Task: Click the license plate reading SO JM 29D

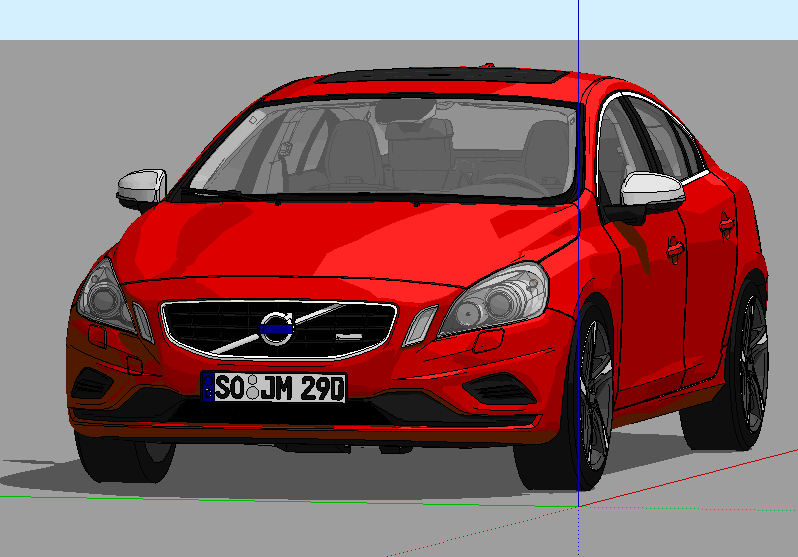Action: (x=274, y=387)
